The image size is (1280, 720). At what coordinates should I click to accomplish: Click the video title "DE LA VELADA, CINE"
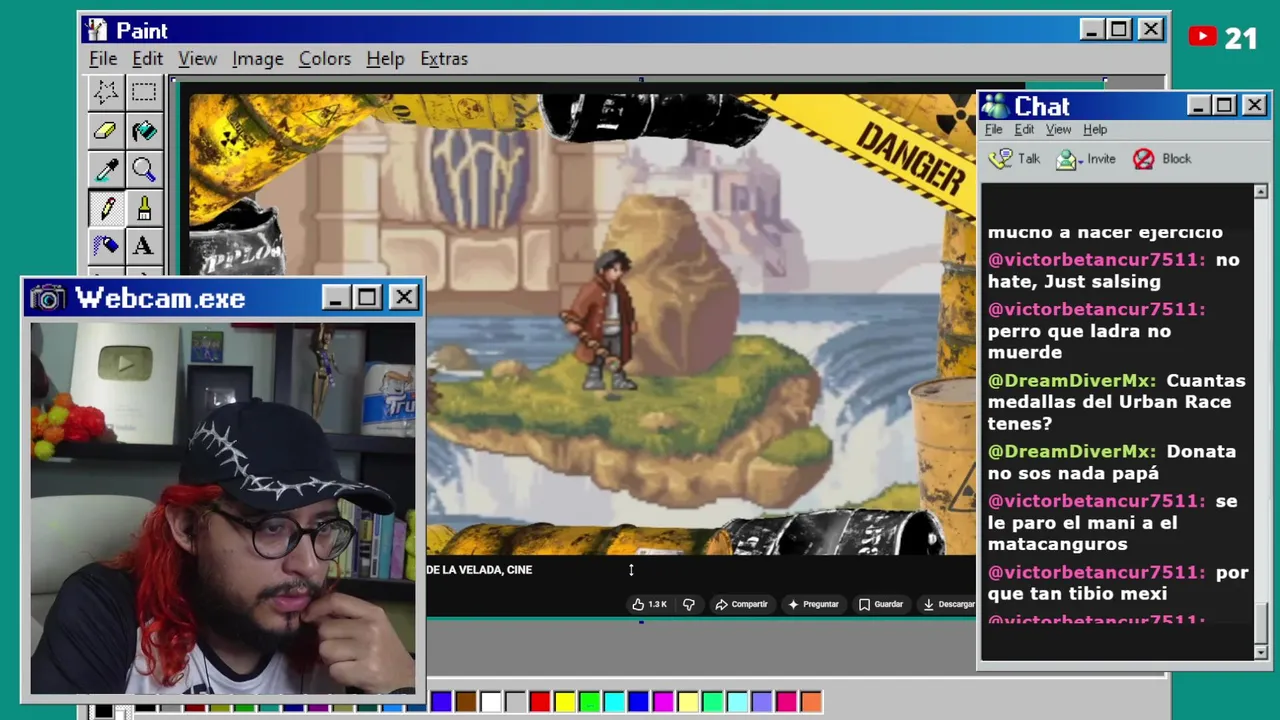coord(479,570)
